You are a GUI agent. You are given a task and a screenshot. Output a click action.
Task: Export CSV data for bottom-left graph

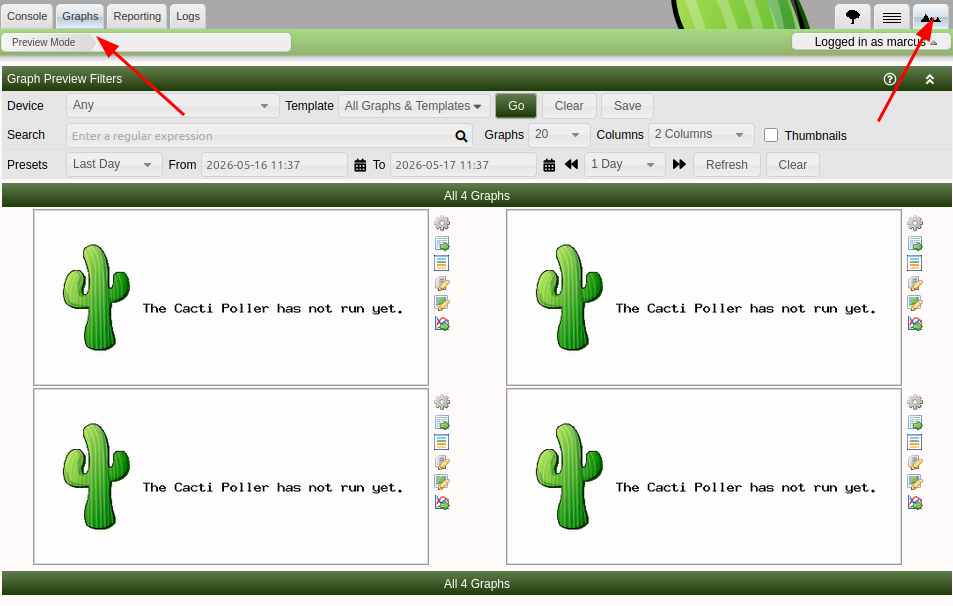click(x=442, y=422)
